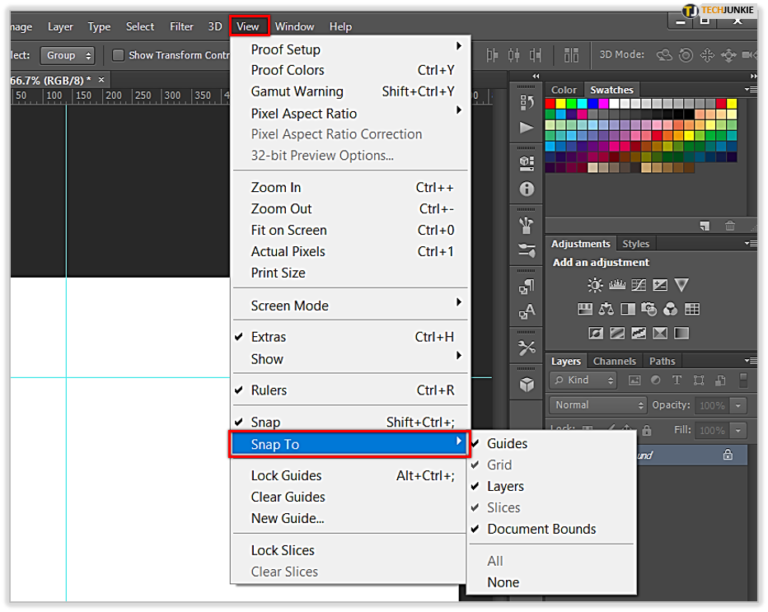768x612 pixels.
Task: Add a Photo Filter adjustment
Action: click(x=649, y=309)
